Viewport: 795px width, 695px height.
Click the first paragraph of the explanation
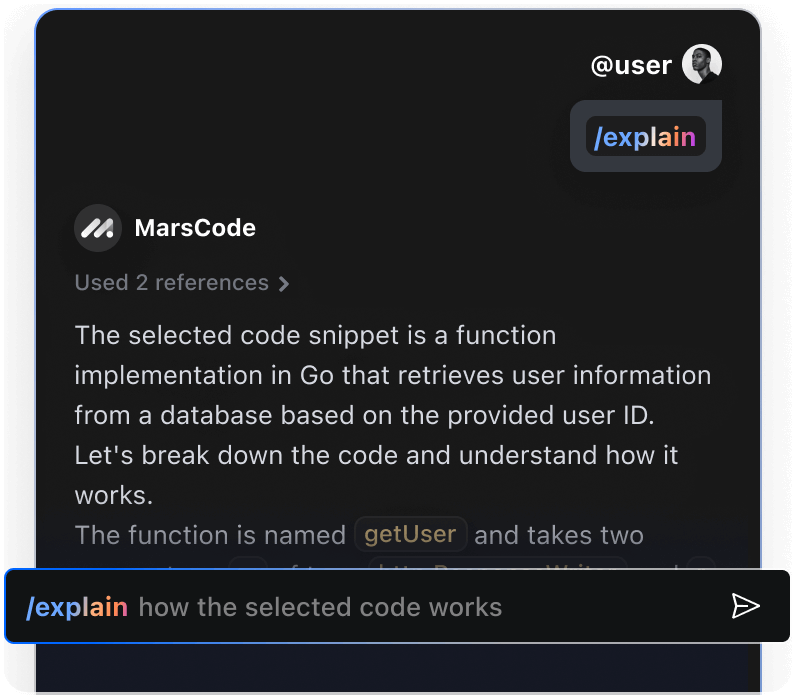[393, 415]
